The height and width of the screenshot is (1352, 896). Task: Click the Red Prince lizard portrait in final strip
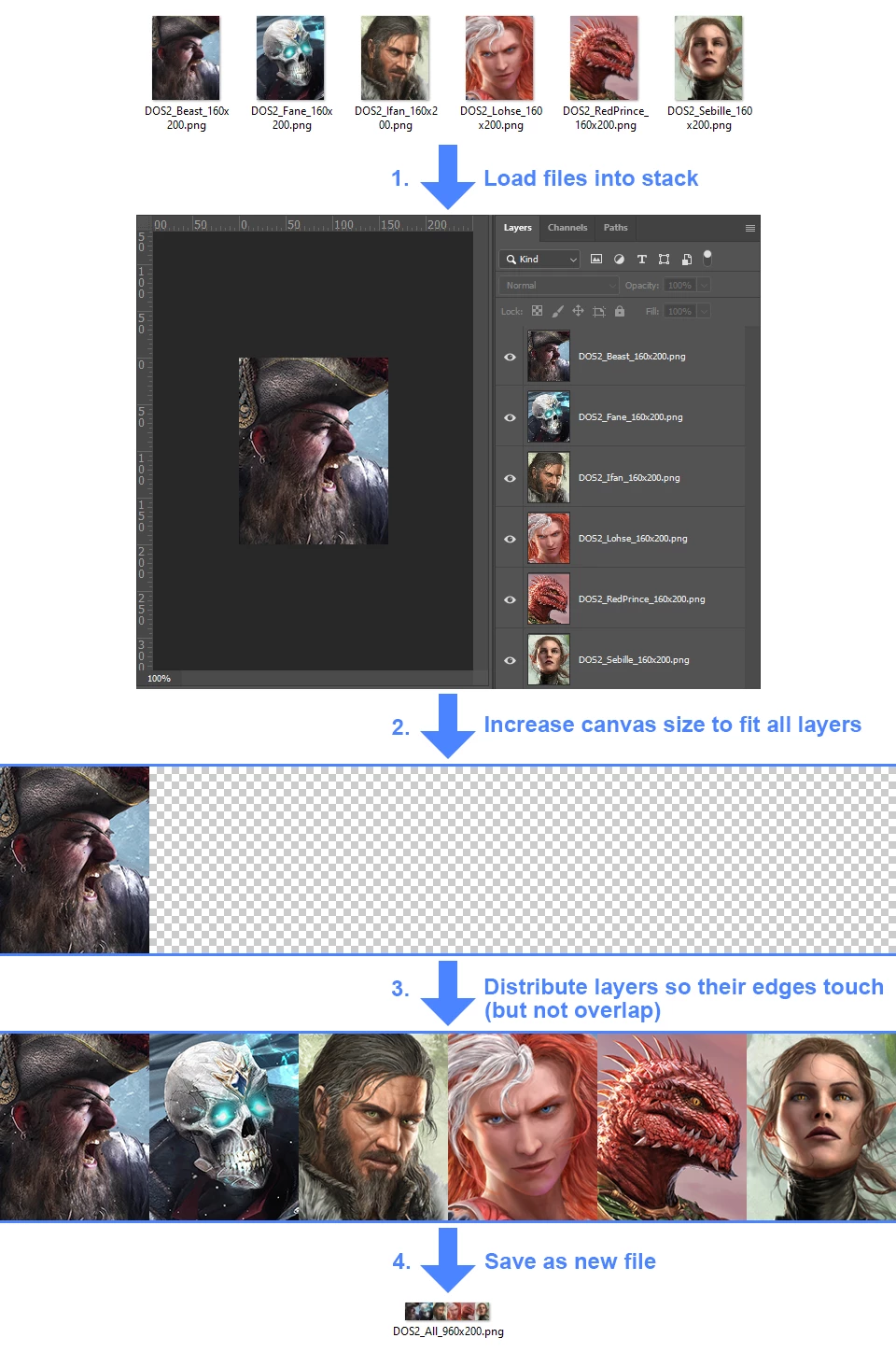(672, 1126)
